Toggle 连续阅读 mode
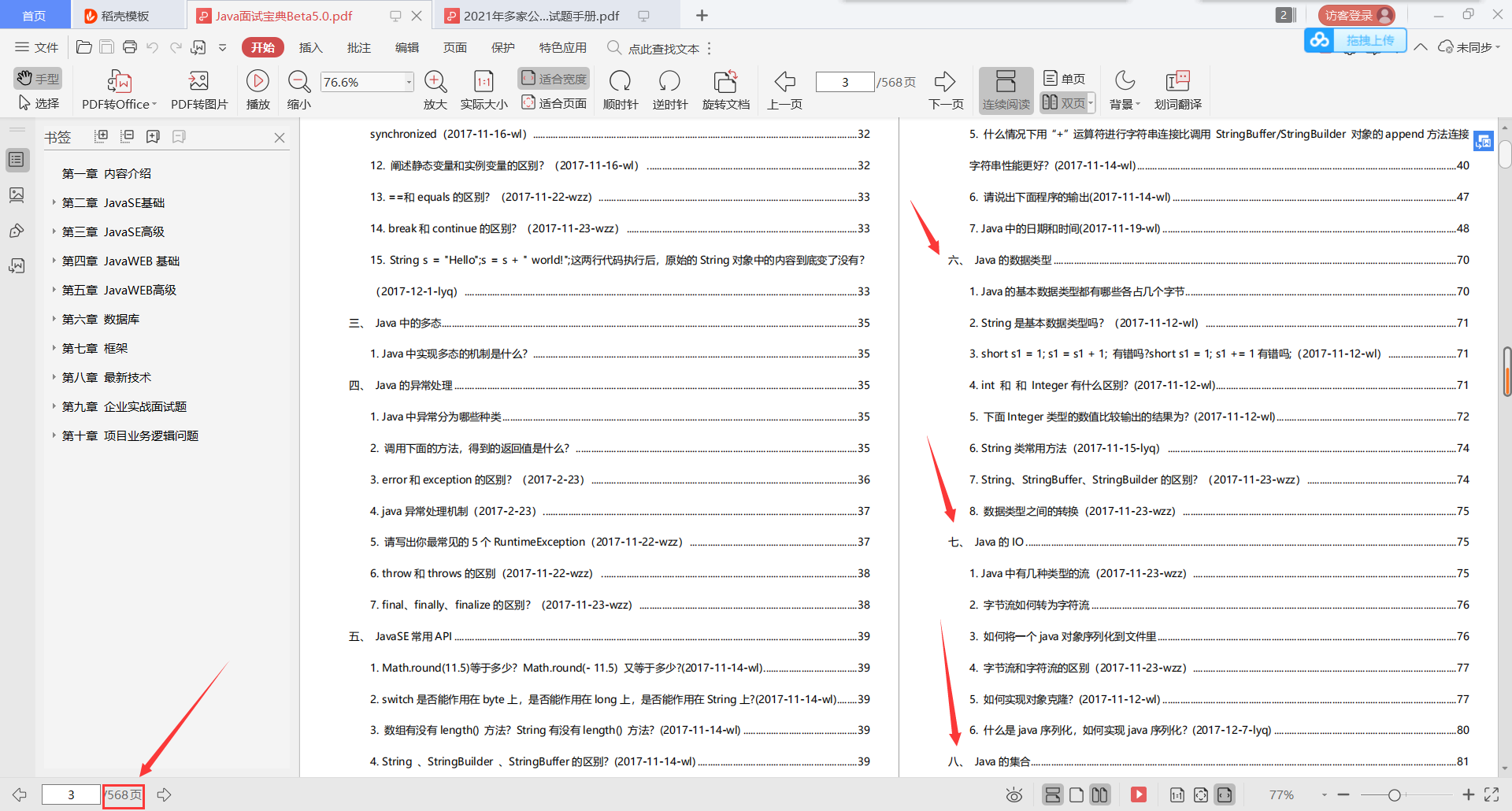 click(1006, 91)
